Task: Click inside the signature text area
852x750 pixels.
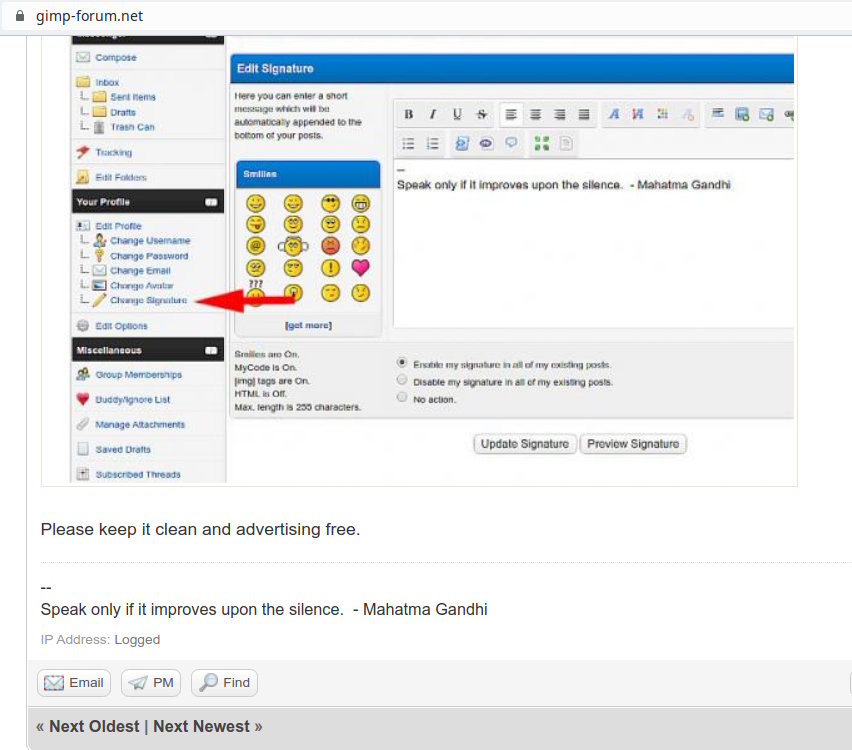Action: pyautogui.click(x=593, y=243)
